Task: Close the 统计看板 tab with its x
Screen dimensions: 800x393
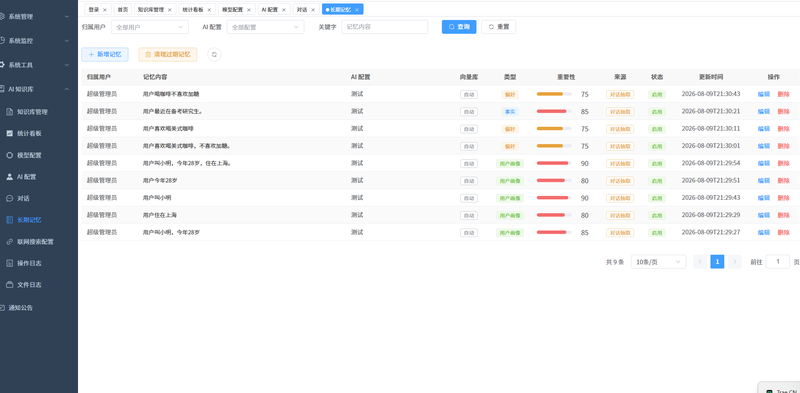Action: [x=210, y=10]
